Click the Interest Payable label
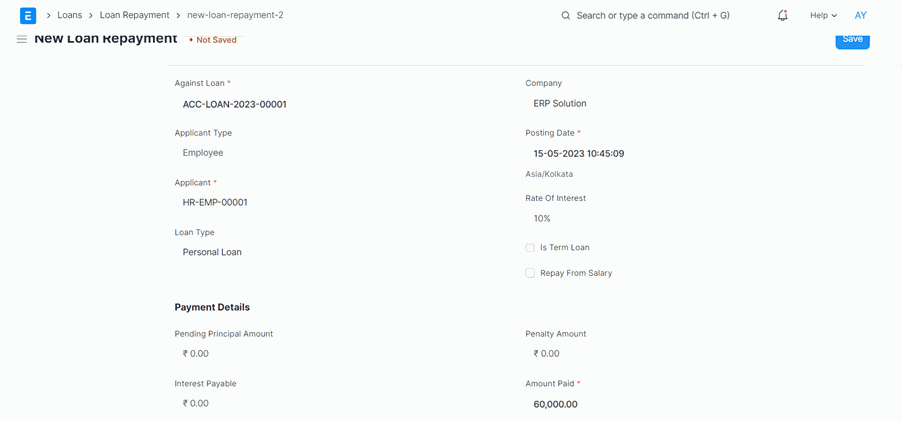This screenshot has width=902, height=422. coord(205,383)
